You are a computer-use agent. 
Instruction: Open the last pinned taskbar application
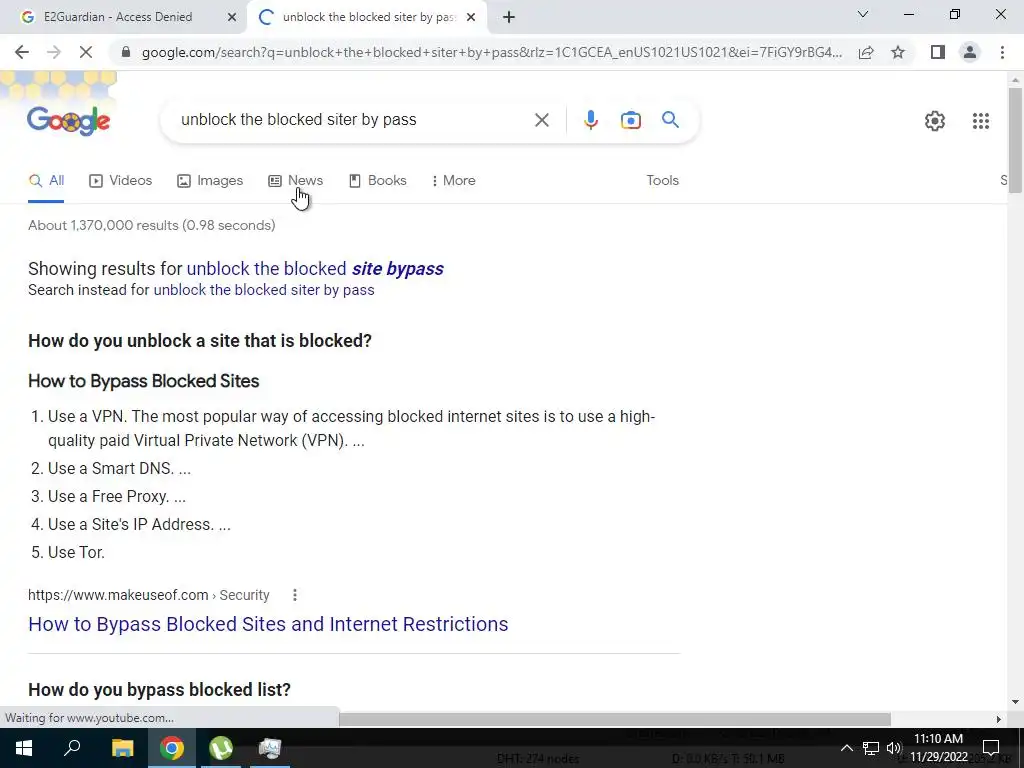[x=270, y=748]
